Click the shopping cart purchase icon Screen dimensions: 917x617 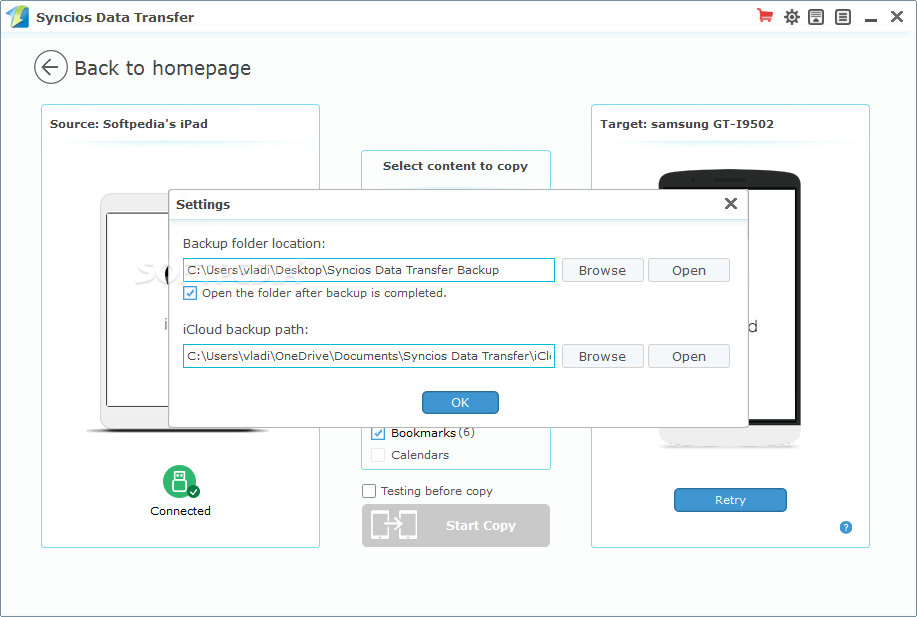coord(764,16)
